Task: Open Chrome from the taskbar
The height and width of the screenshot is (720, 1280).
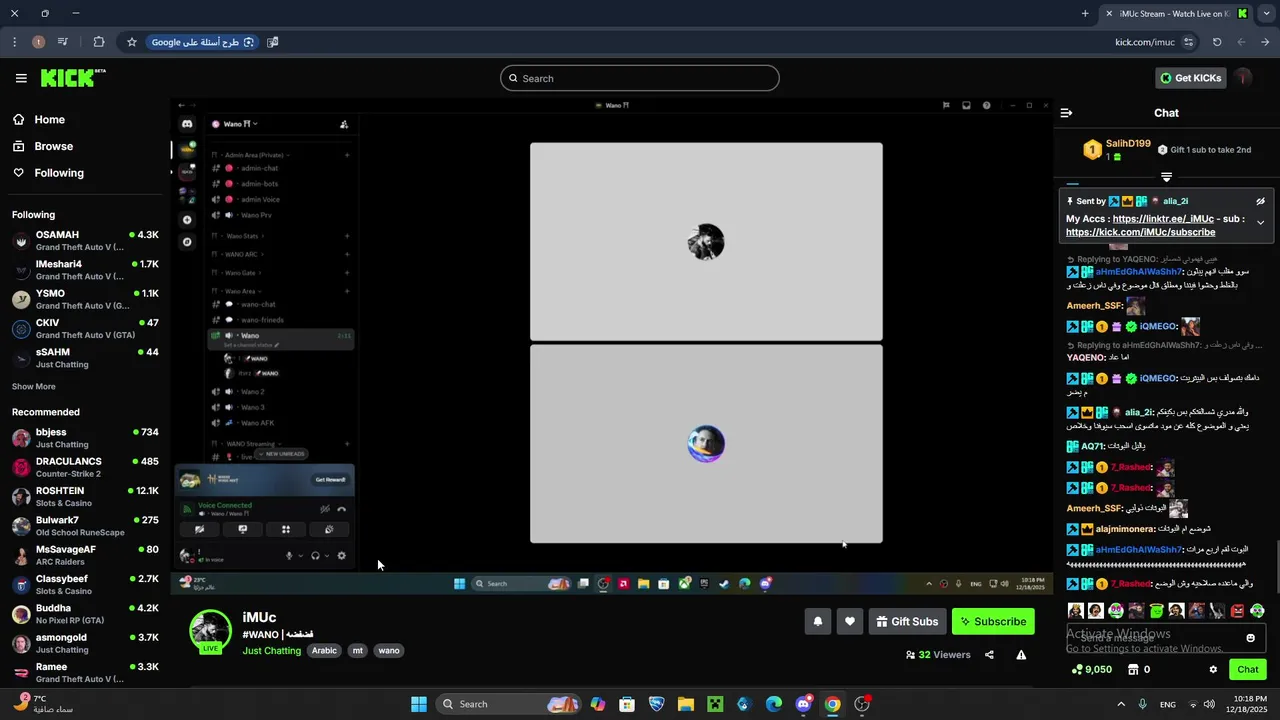Action: 832,704
